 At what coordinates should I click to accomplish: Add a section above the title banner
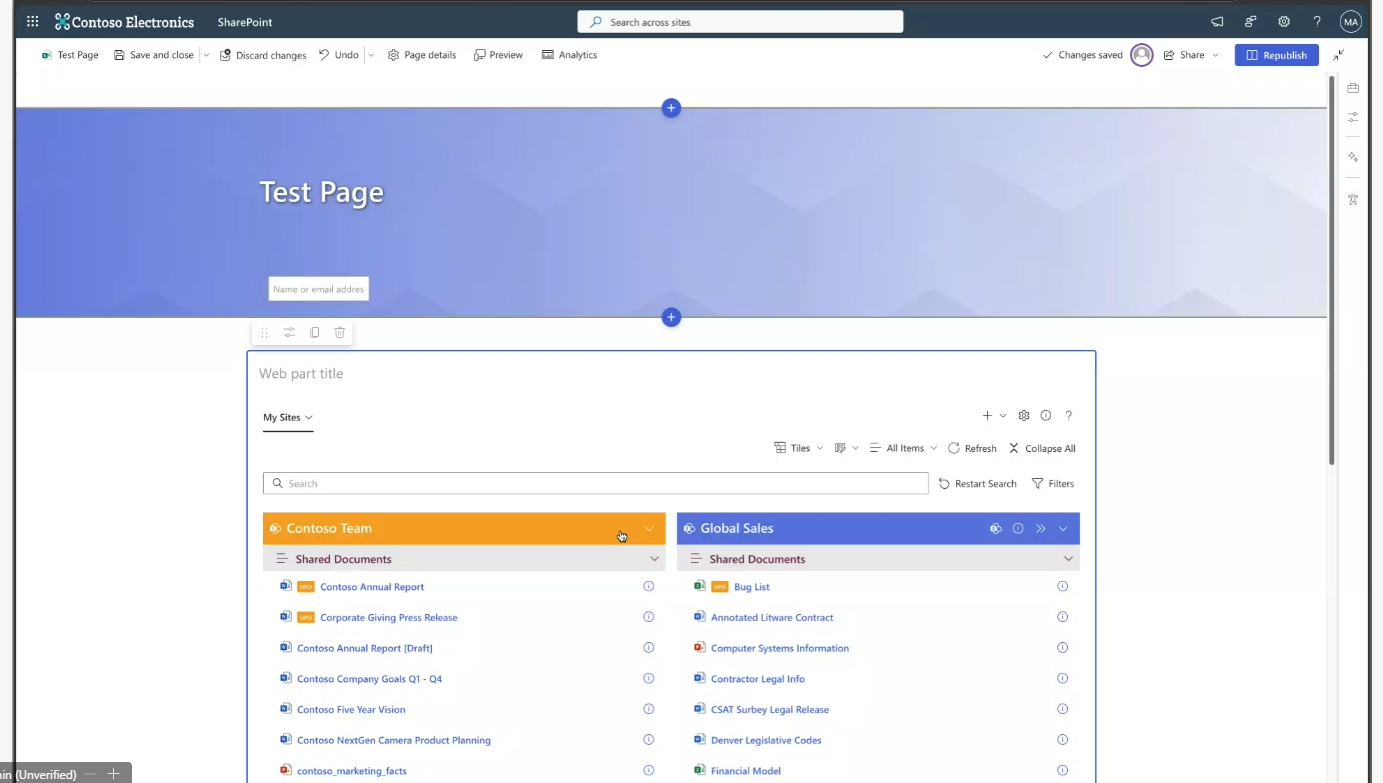[x=671, y=108]
